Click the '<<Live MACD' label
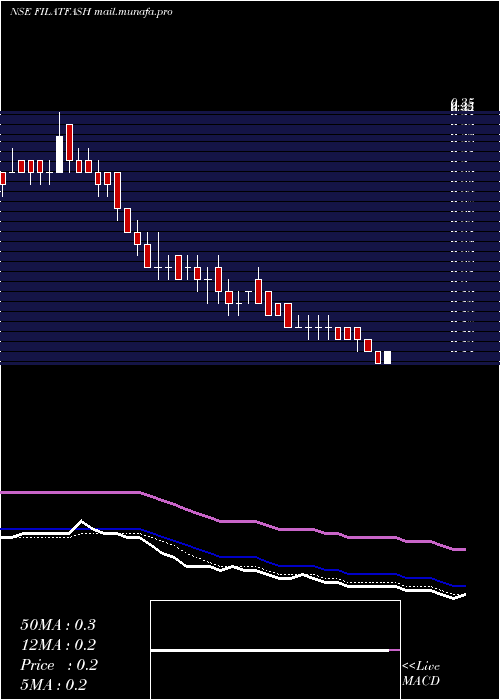500x700 pixels. pyautogui.click(x=421, y=673)
